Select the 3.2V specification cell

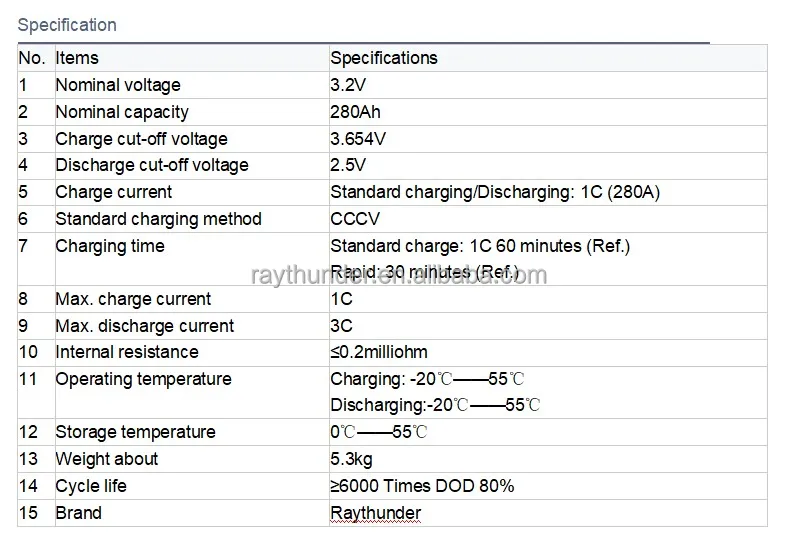(349, 85)
